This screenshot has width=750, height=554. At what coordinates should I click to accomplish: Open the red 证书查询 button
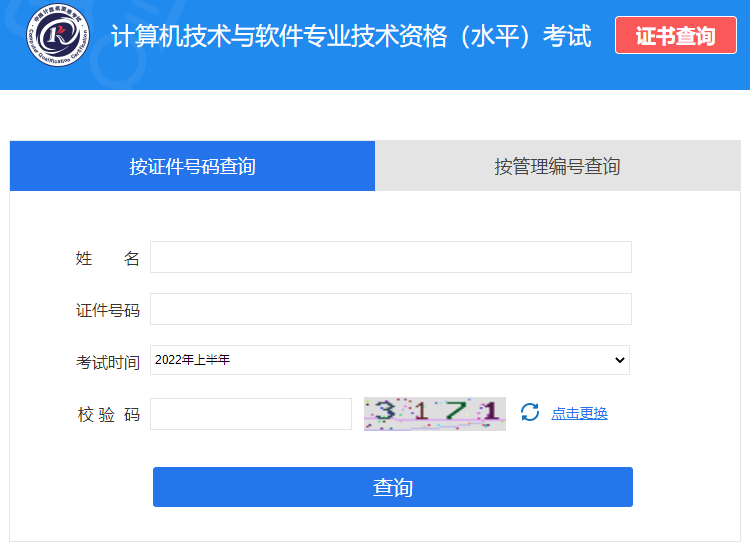click(675, 36)
